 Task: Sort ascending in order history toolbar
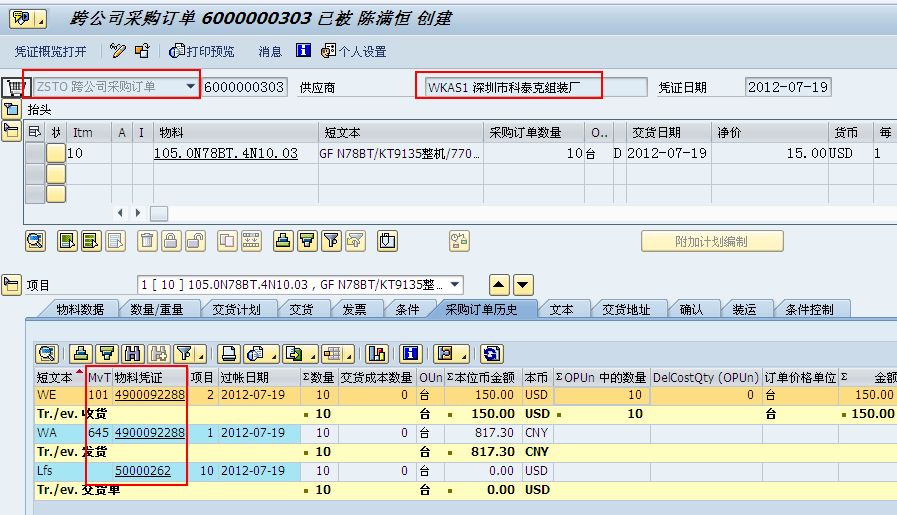[81, 354]
